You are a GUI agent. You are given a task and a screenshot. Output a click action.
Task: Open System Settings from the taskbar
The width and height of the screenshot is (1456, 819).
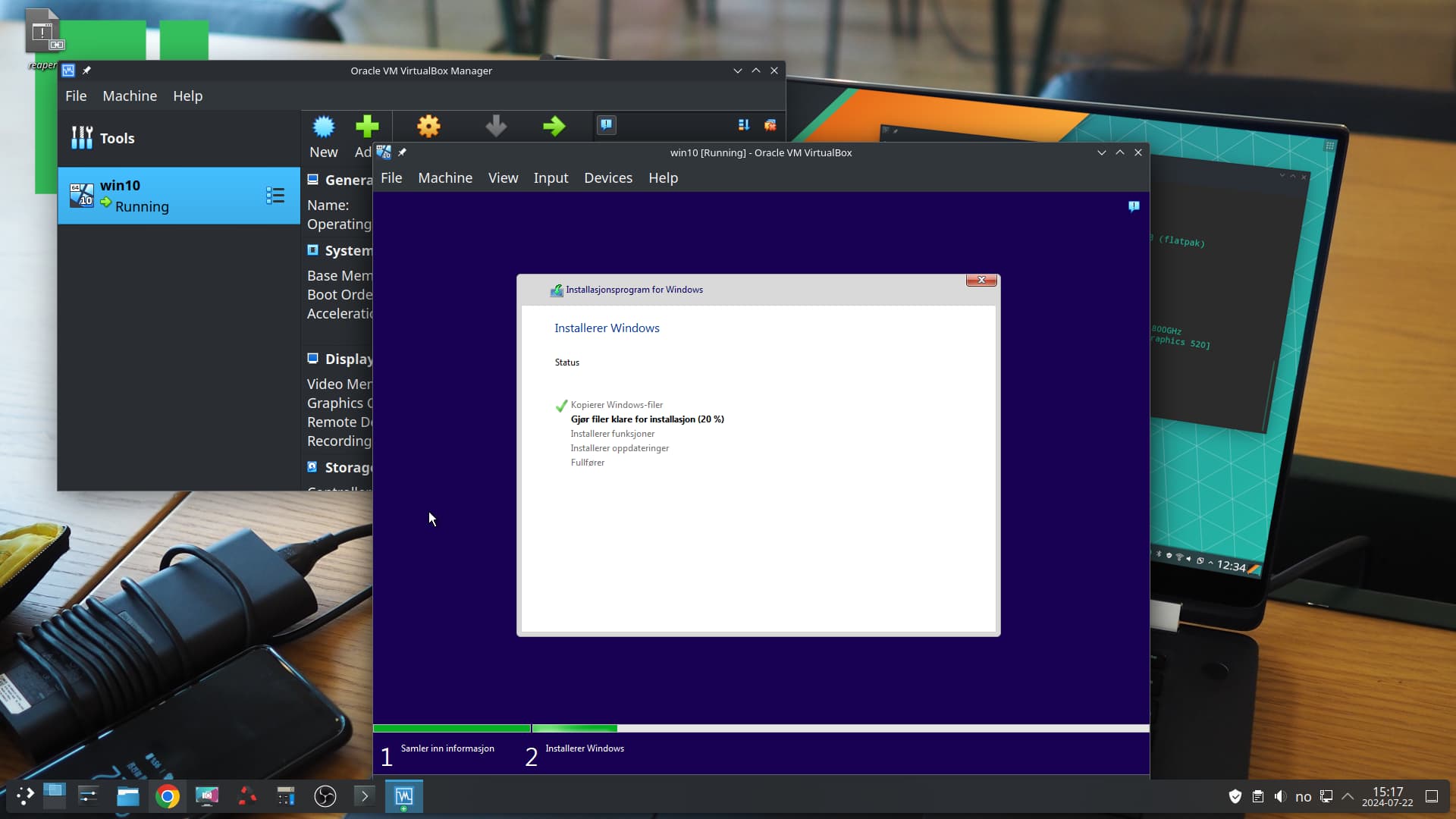(x=89, y=796)
